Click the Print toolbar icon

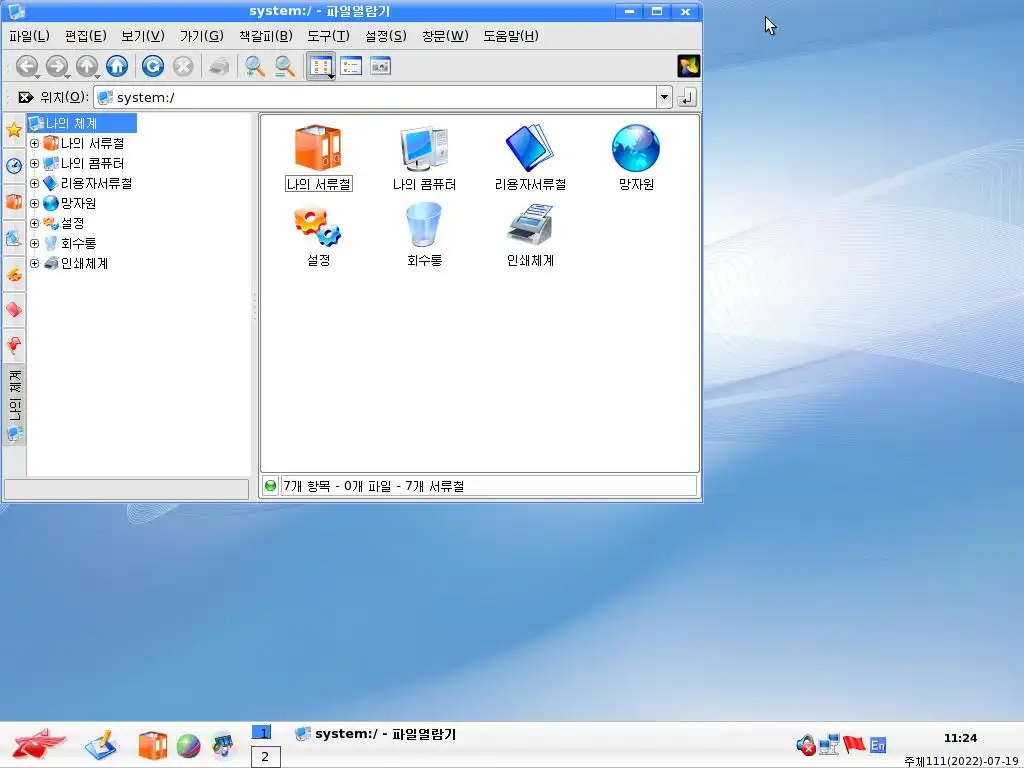click(219, 66)
